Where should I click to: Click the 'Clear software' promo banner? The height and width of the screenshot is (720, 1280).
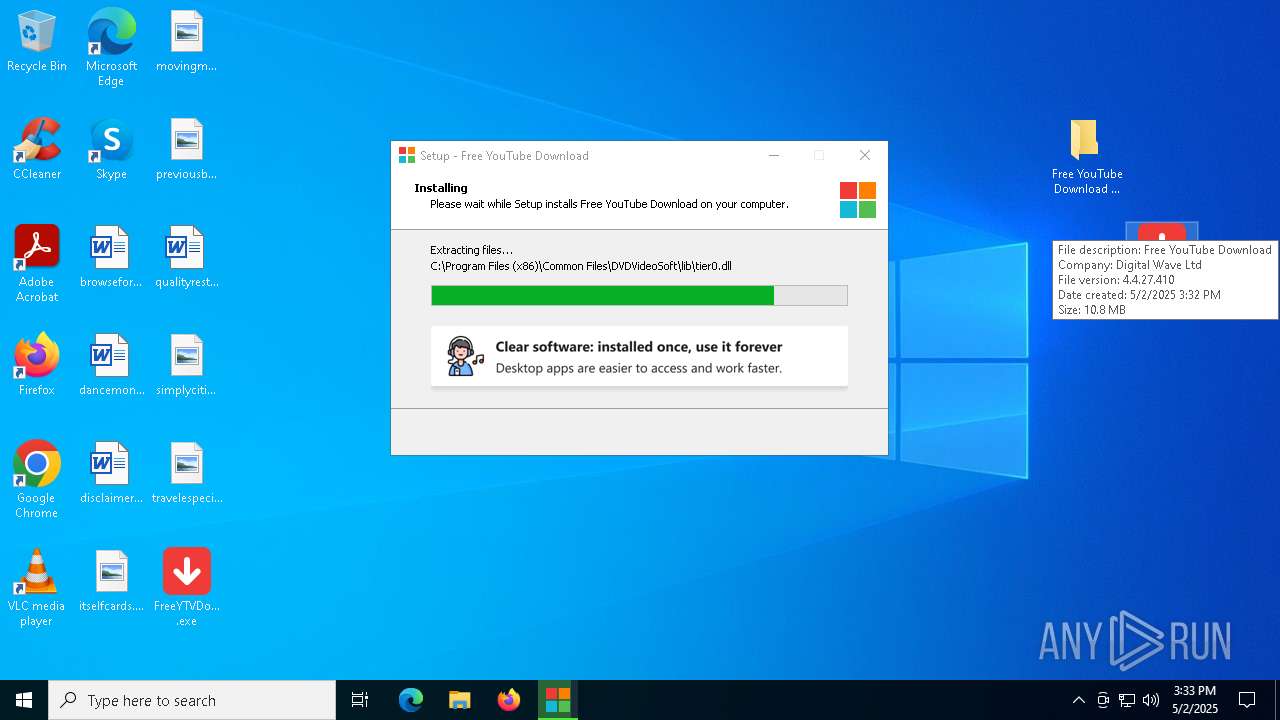pyautogui.click(x=639, y=356)
